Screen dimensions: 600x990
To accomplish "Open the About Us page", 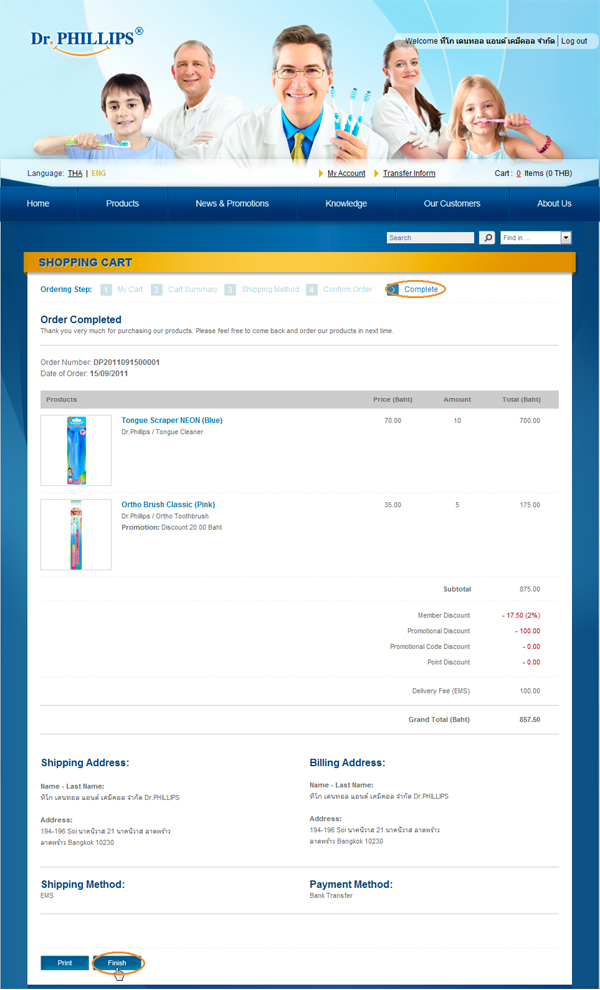I will 554,203.
